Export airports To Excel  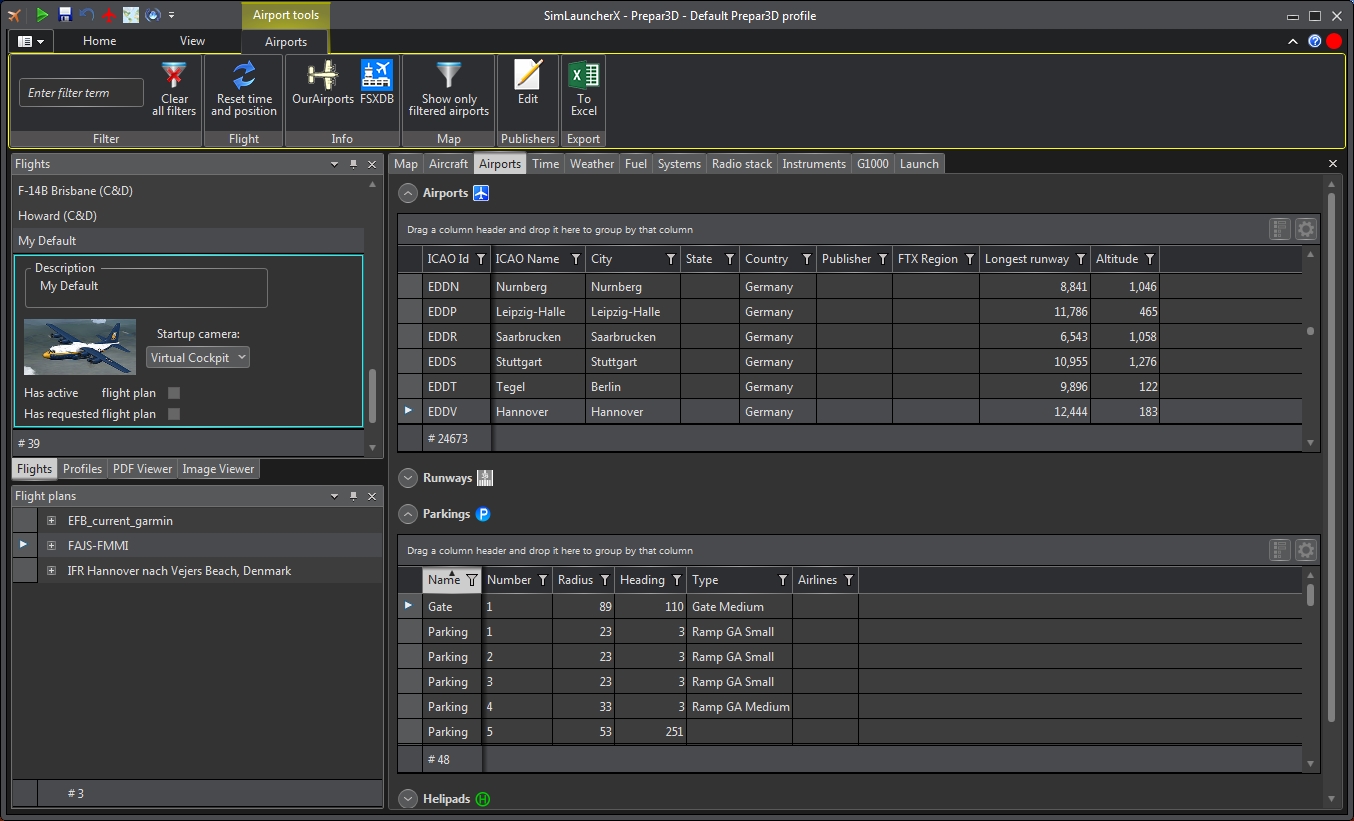pyautogui.click(x=584, y=90)
